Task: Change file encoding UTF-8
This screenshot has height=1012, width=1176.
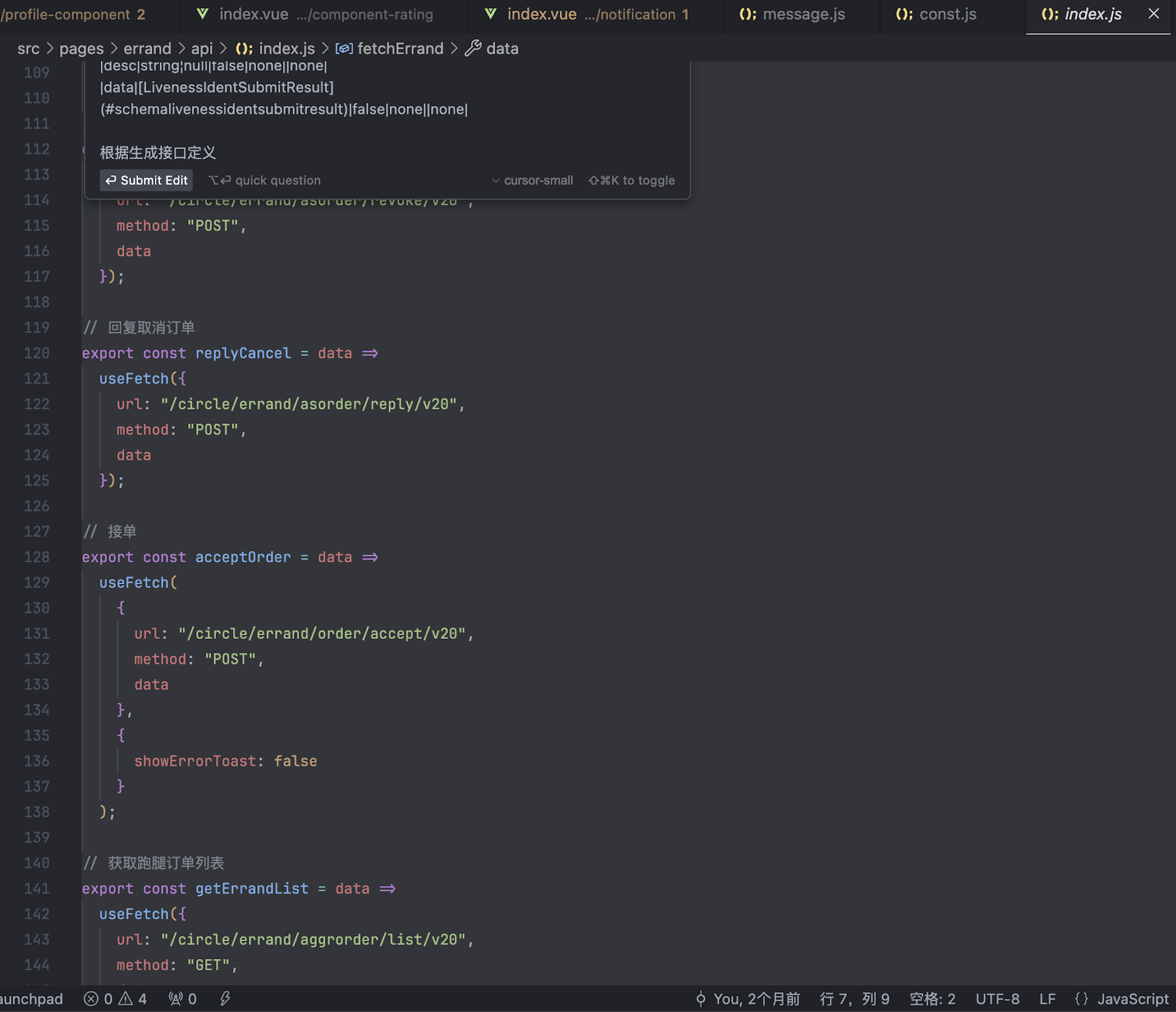Action: (998, 999)
